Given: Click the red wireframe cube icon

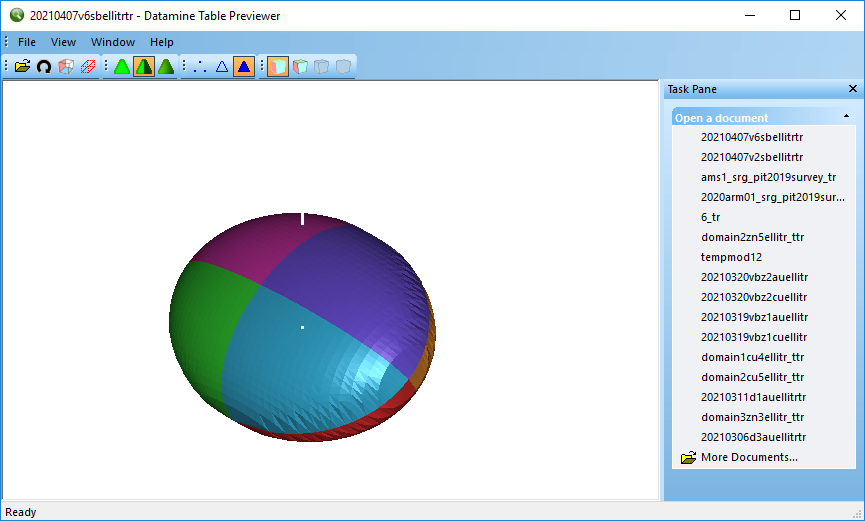Looking at the screenshot, I should pos(65,67).
